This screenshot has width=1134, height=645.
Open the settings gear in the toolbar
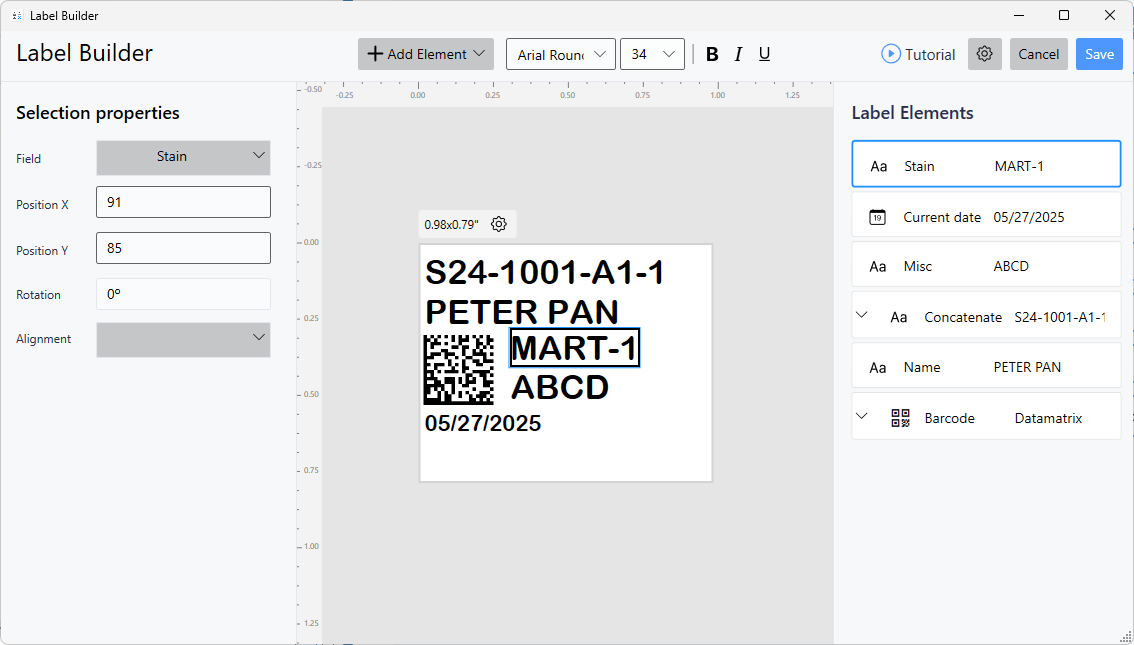(x=984, y=54)
